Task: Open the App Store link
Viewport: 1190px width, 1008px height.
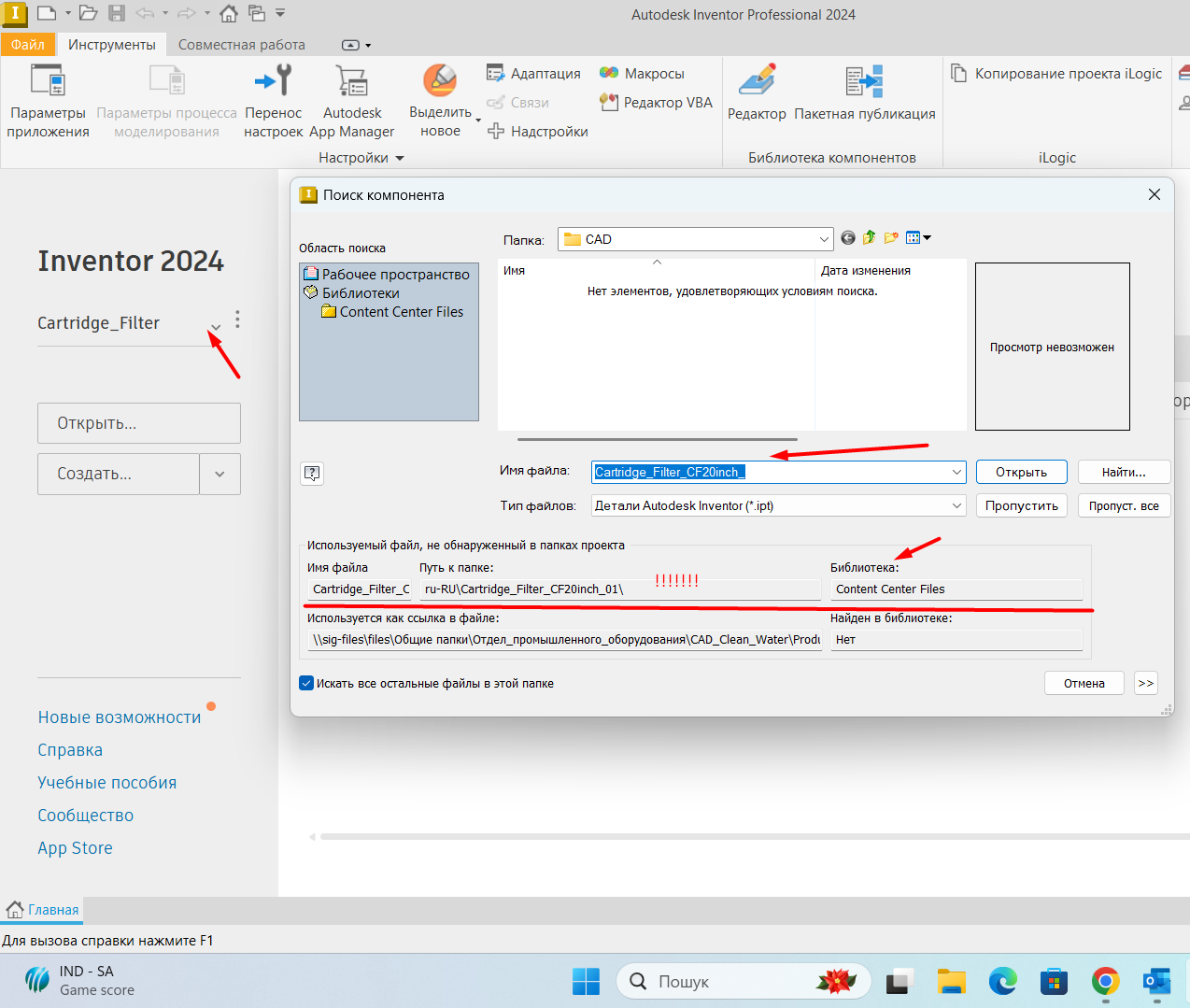Action: 75,848
